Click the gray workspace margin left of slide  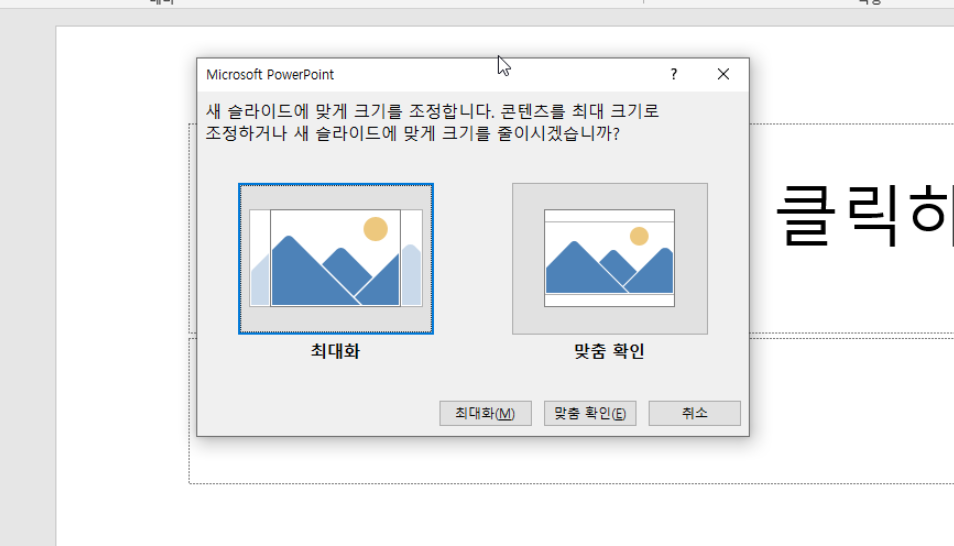click(27, 300)
